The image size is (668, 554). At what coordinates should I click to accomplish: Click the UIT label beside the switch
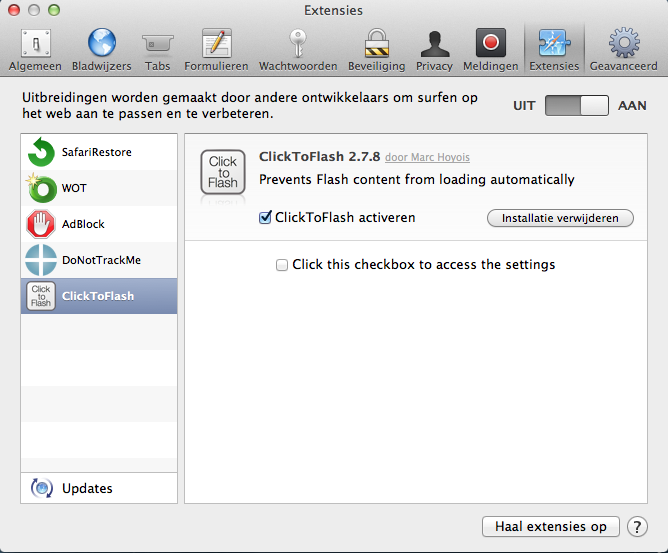pyautogui.click(x=524, y=105)
